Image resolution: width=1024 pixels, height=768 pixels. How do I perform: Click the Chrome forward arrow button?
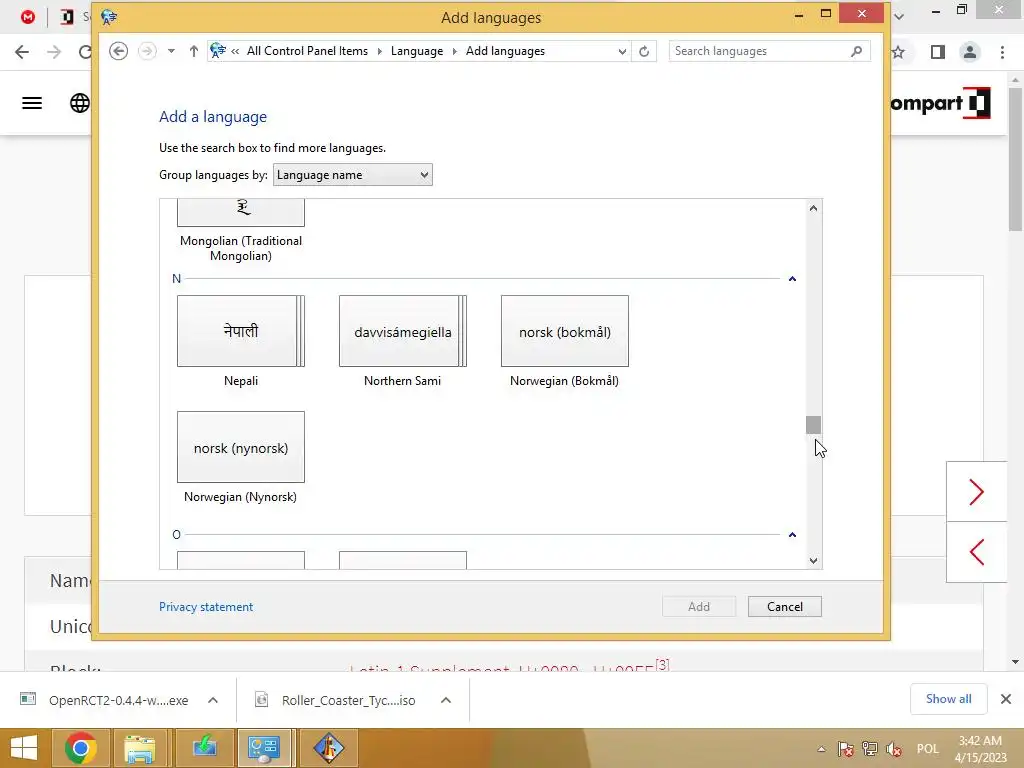tap(54, 52)
